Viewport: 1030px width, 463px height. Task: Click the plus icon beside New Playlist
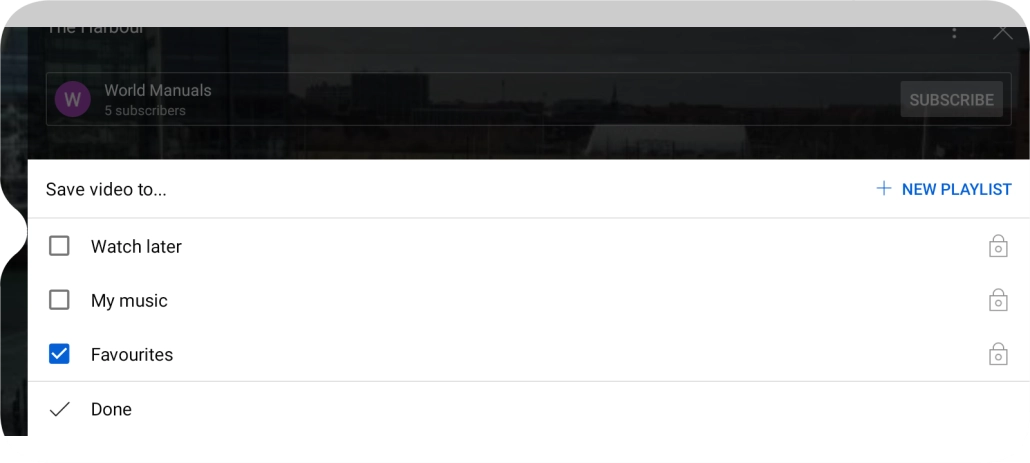(884, 189)
